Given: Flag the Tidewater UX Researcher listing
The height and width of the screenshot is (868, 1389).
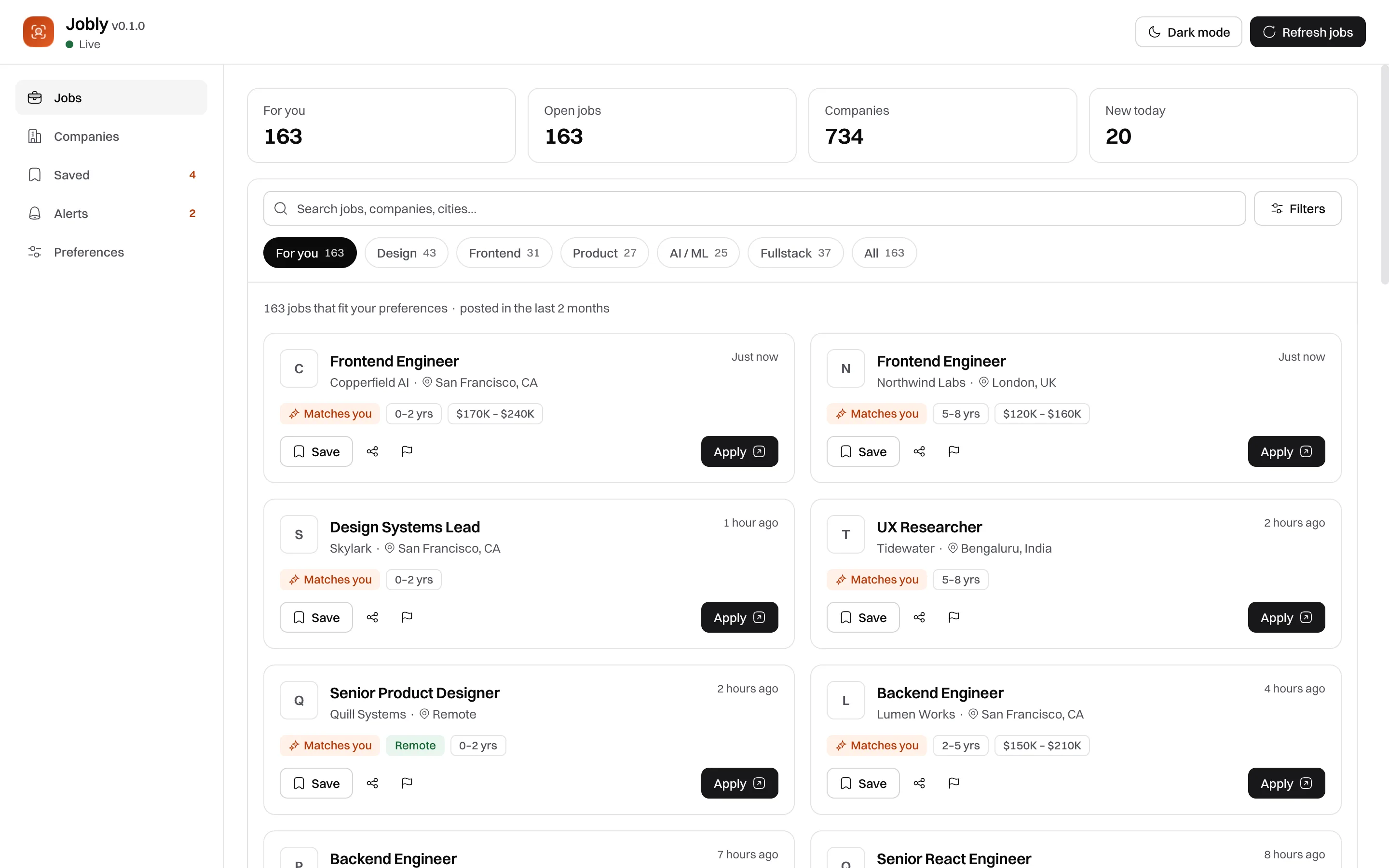Looking at the screenshot, I should [954, 617].
